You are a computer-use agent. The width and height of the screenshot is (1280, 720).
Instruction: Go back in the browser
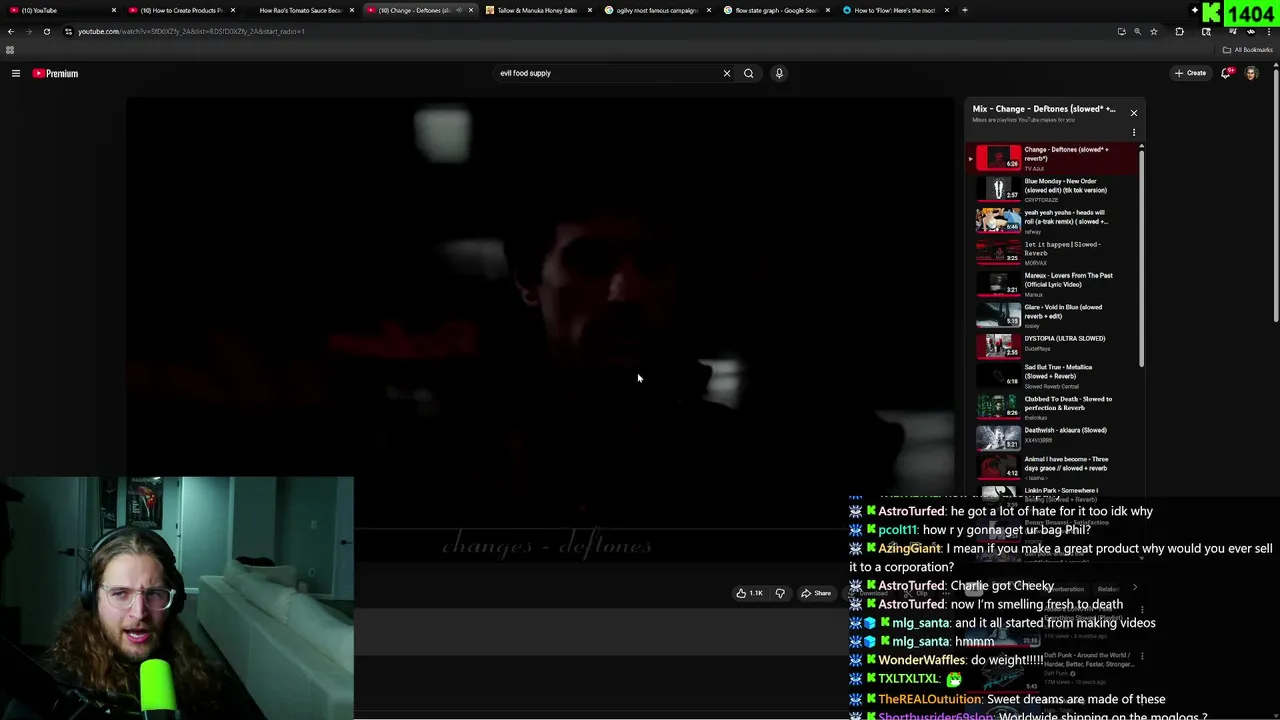[x=10, y=31]
